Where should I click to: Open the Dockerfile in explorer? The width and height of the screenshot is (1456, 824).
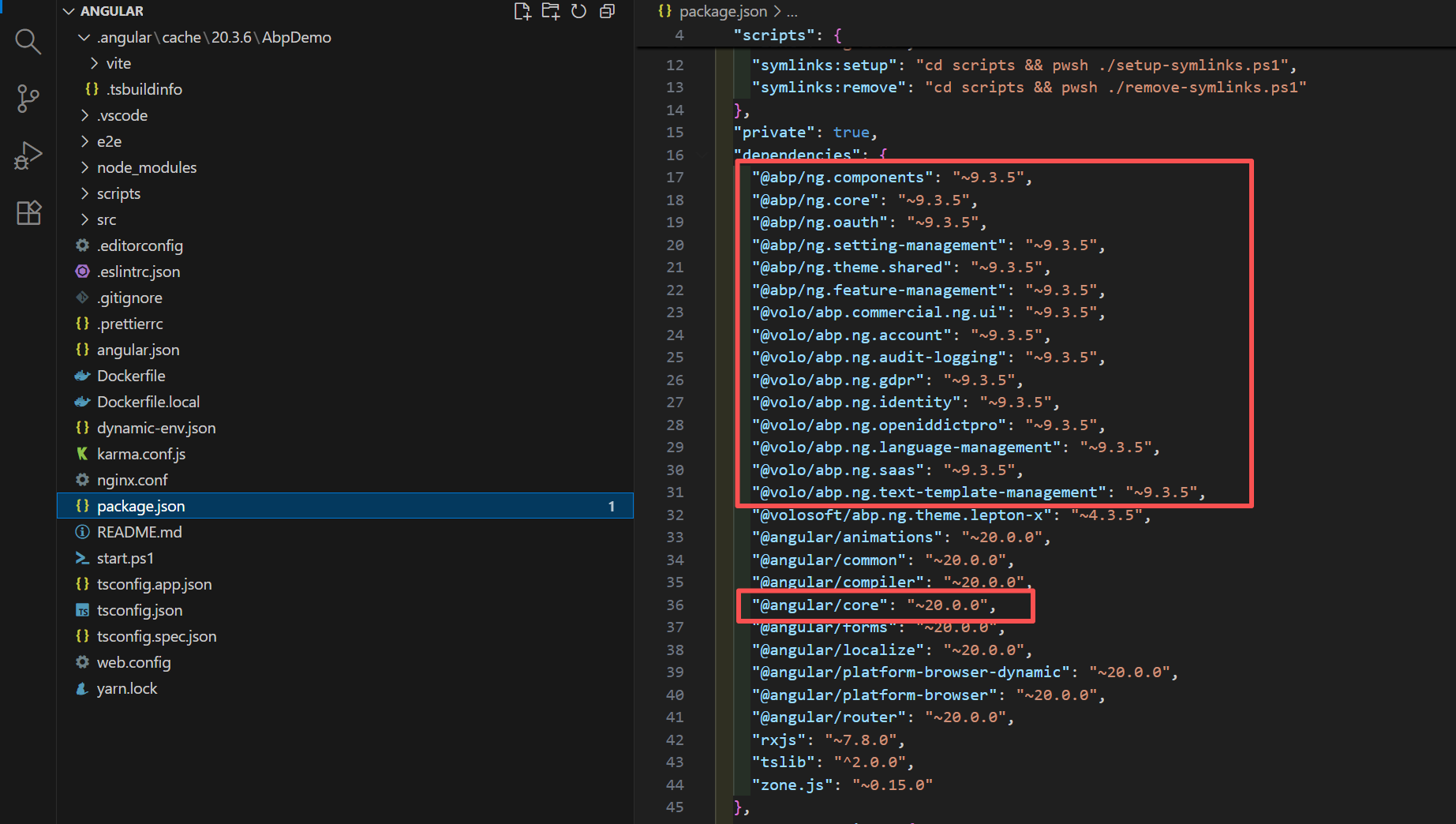130,376
